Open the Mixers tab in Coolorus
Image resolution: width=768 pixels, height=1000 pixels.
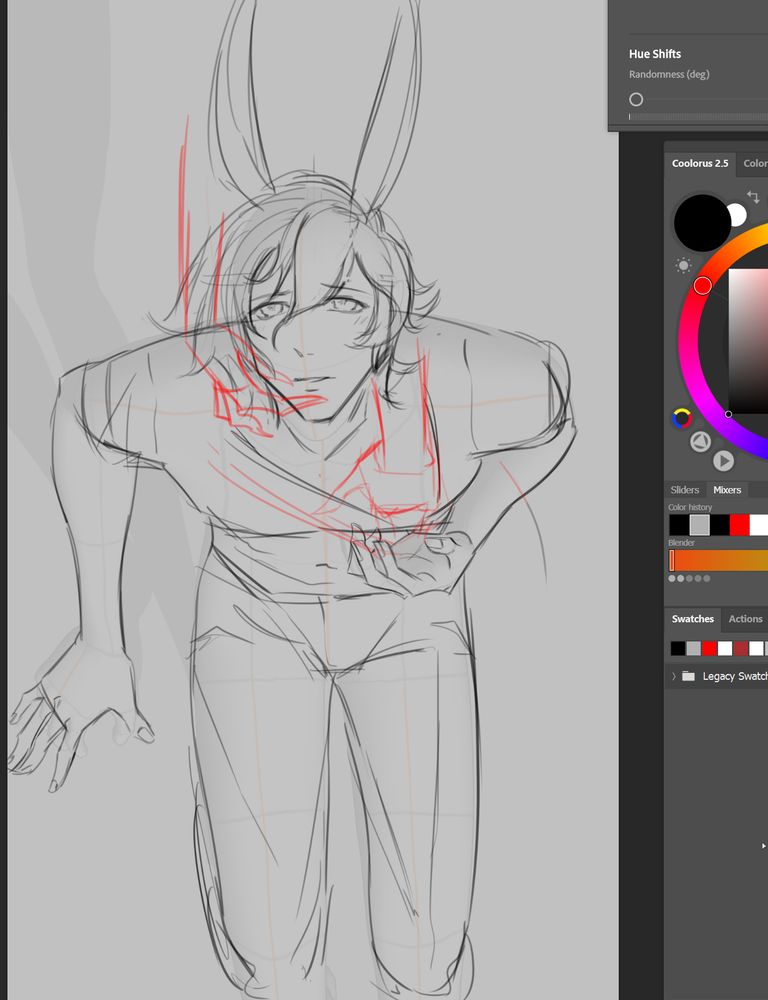coord(727,490)
